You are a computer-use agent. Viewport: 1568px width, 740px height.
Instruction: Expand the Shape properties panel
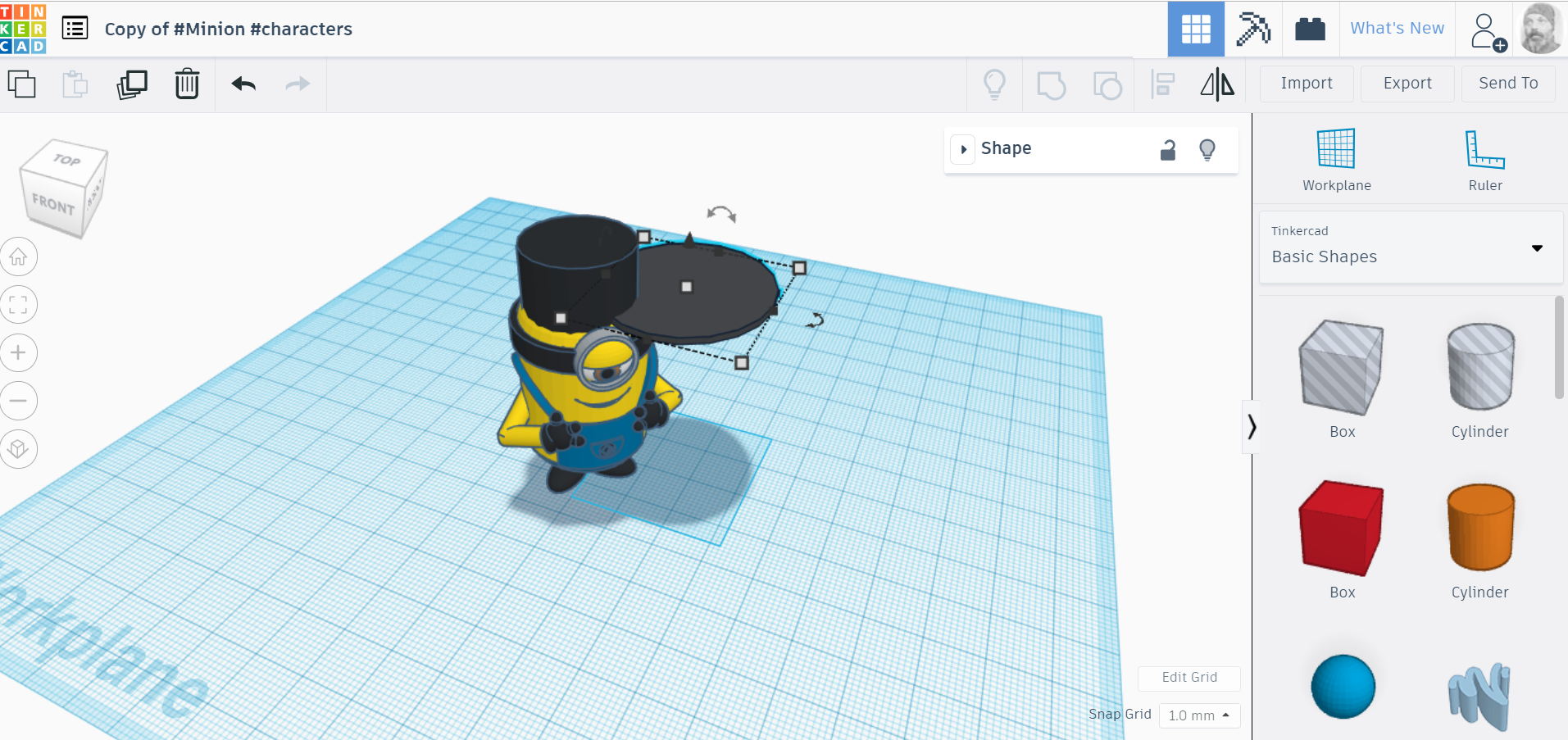tap(964, 149)
